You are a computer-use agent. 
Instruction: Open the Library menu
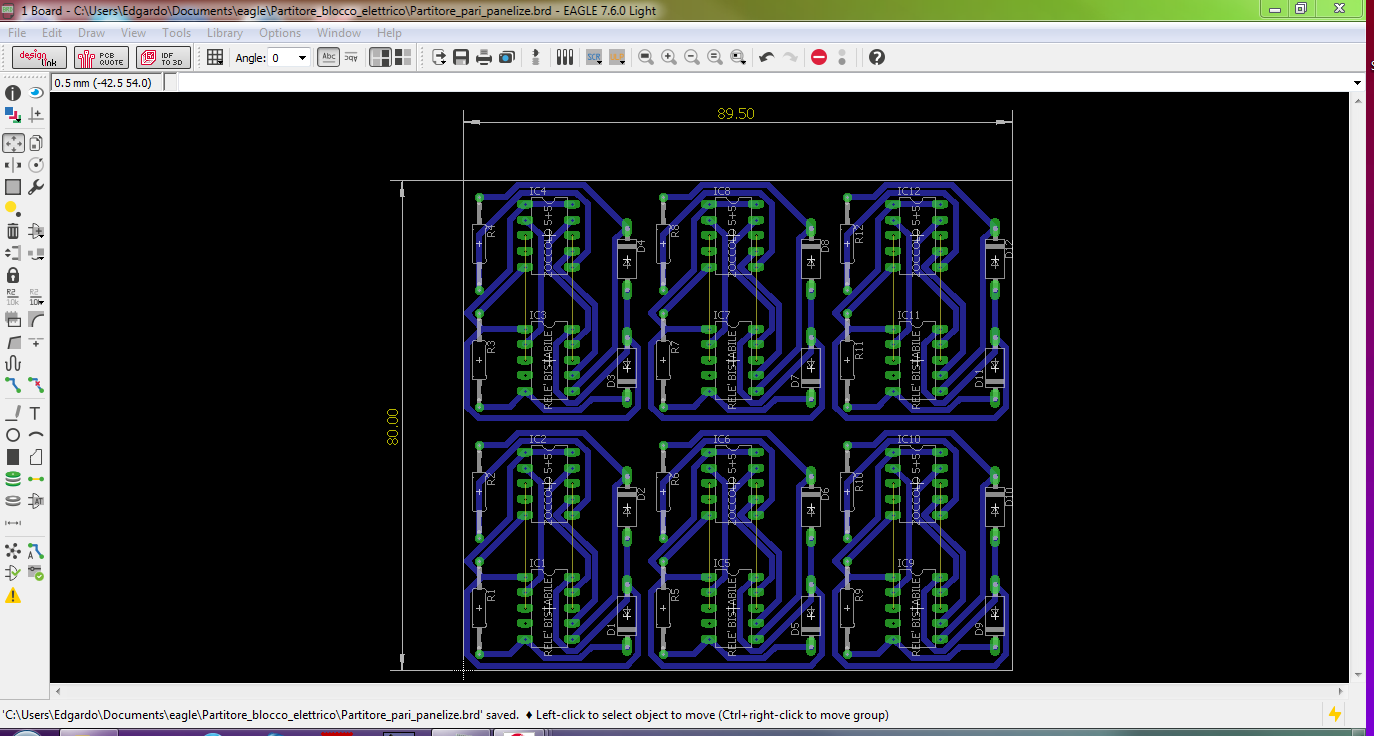(225, 33)
